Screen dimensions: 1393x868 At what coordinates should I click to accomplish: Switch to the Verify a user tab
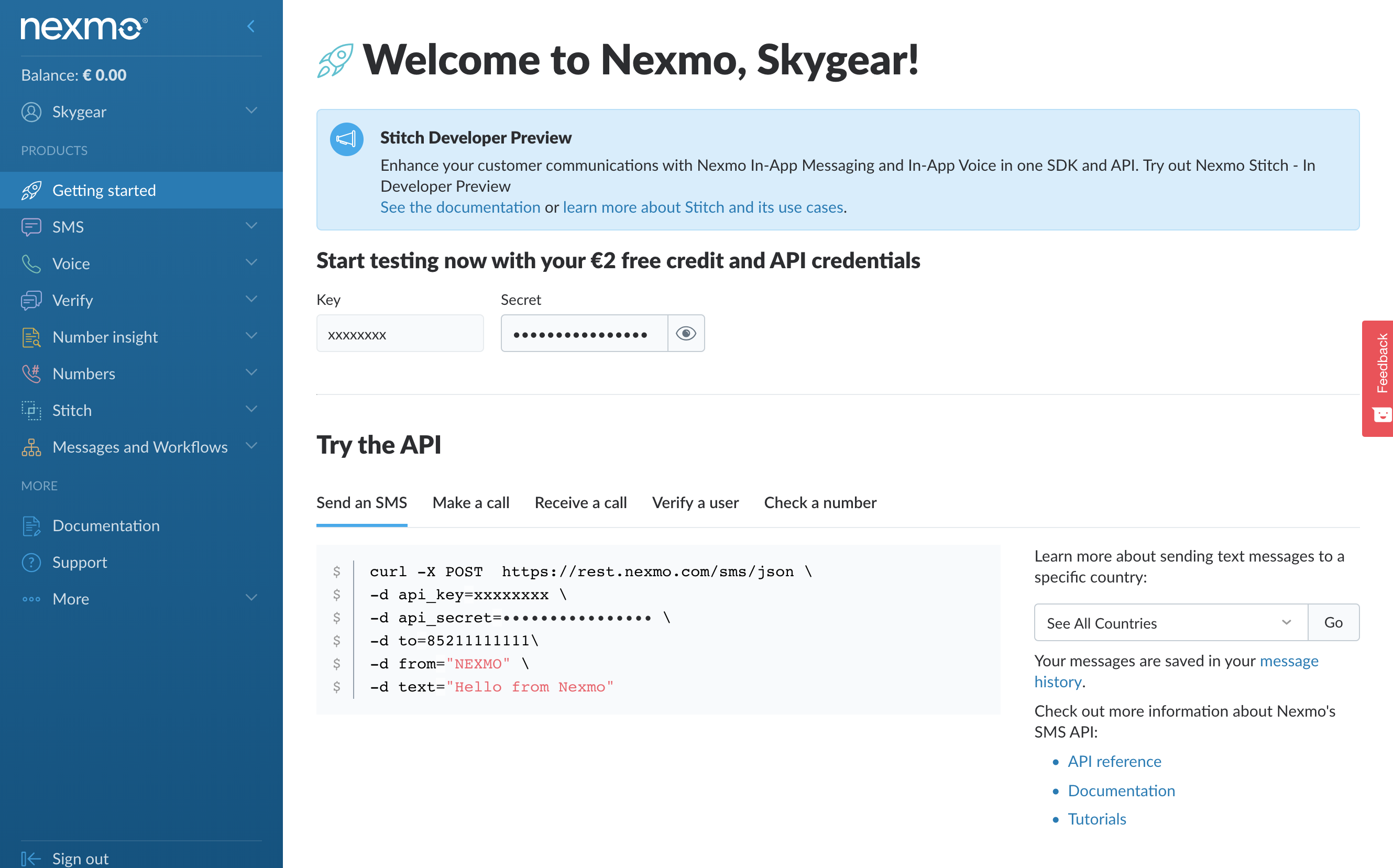696,503
